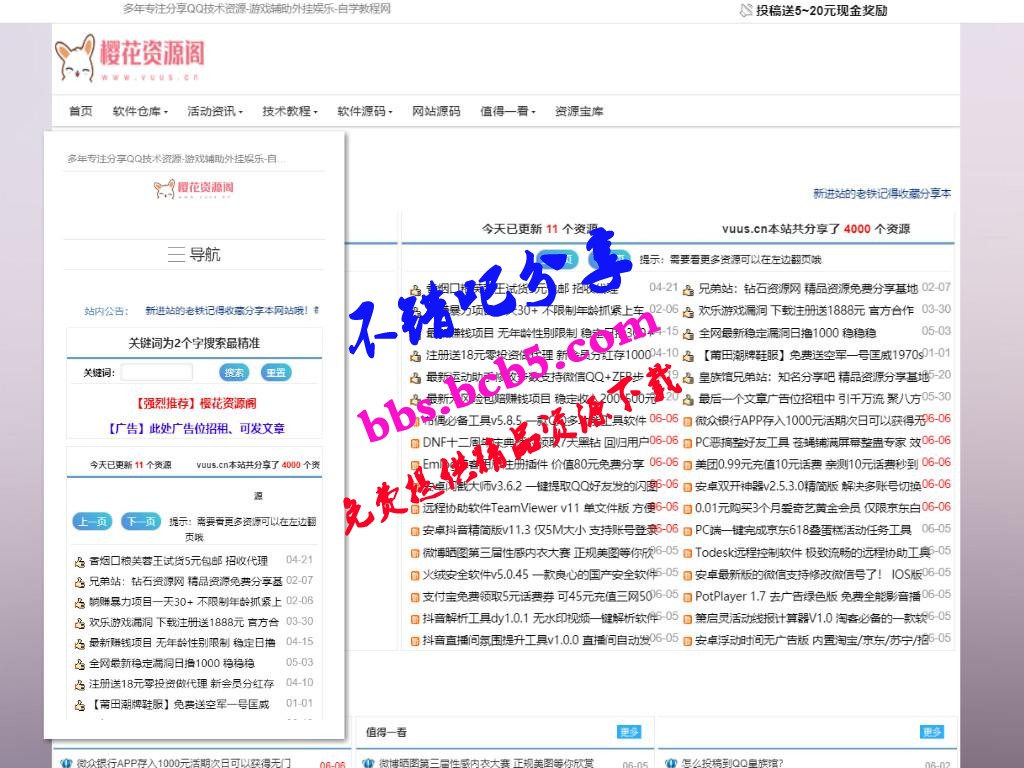1024x768 pixels.
Task: Expand the 软件源码 dropdown menu
Action: [x=364, y=111]
